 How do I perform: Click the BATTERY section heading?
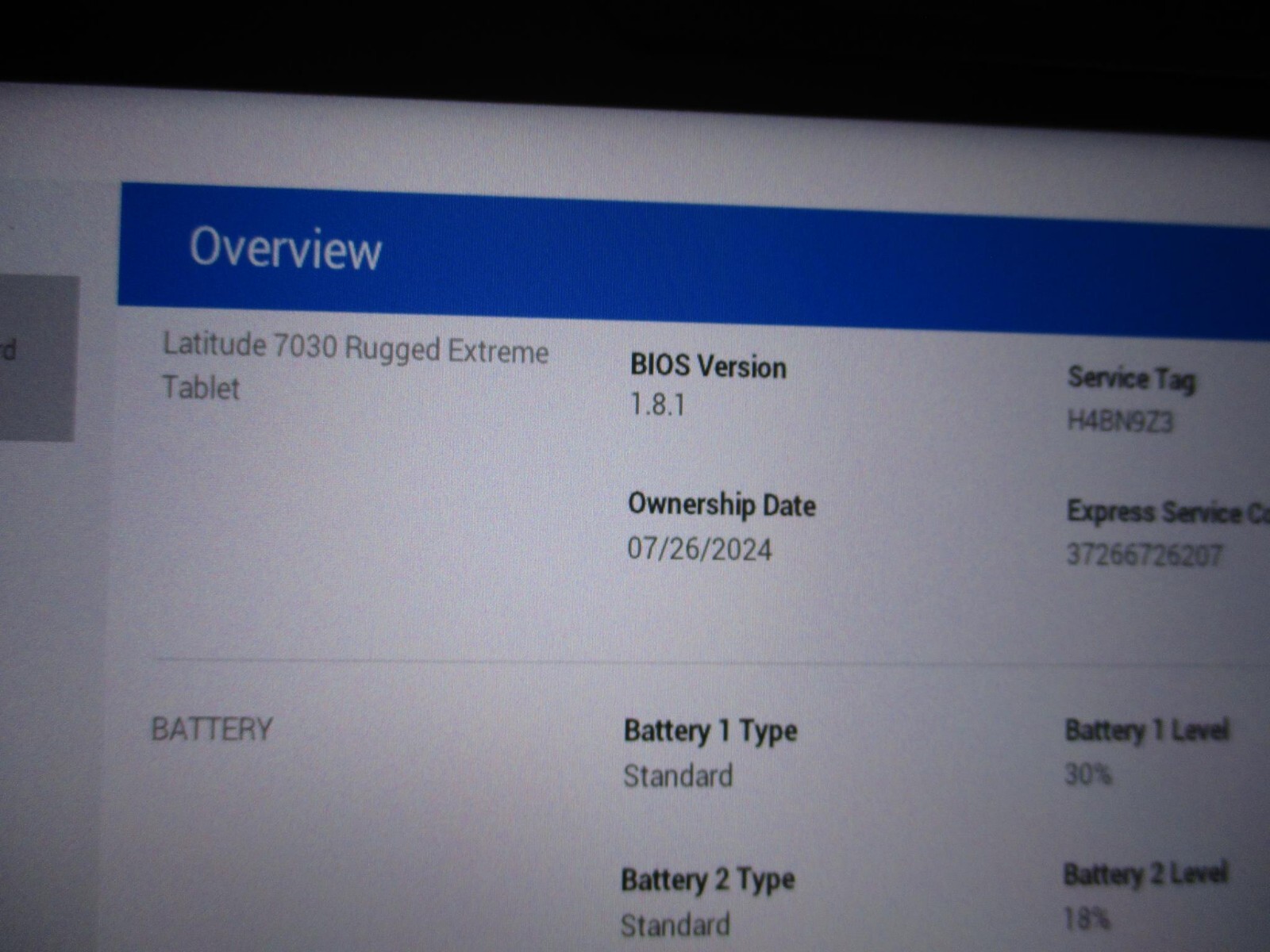(x=212, y=729)
